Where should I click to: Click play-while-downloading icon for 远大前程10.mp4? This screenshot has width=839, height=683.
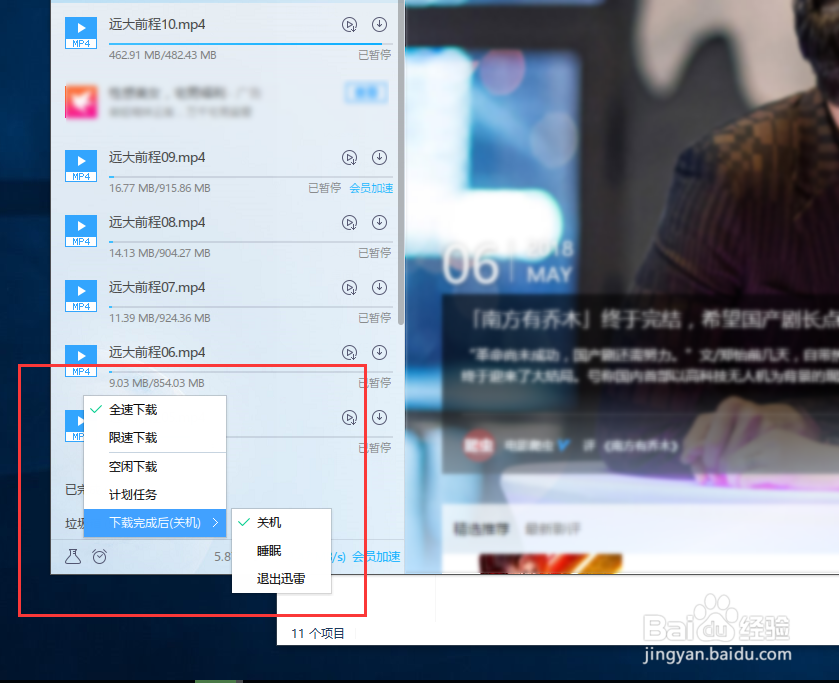[349, 25]
